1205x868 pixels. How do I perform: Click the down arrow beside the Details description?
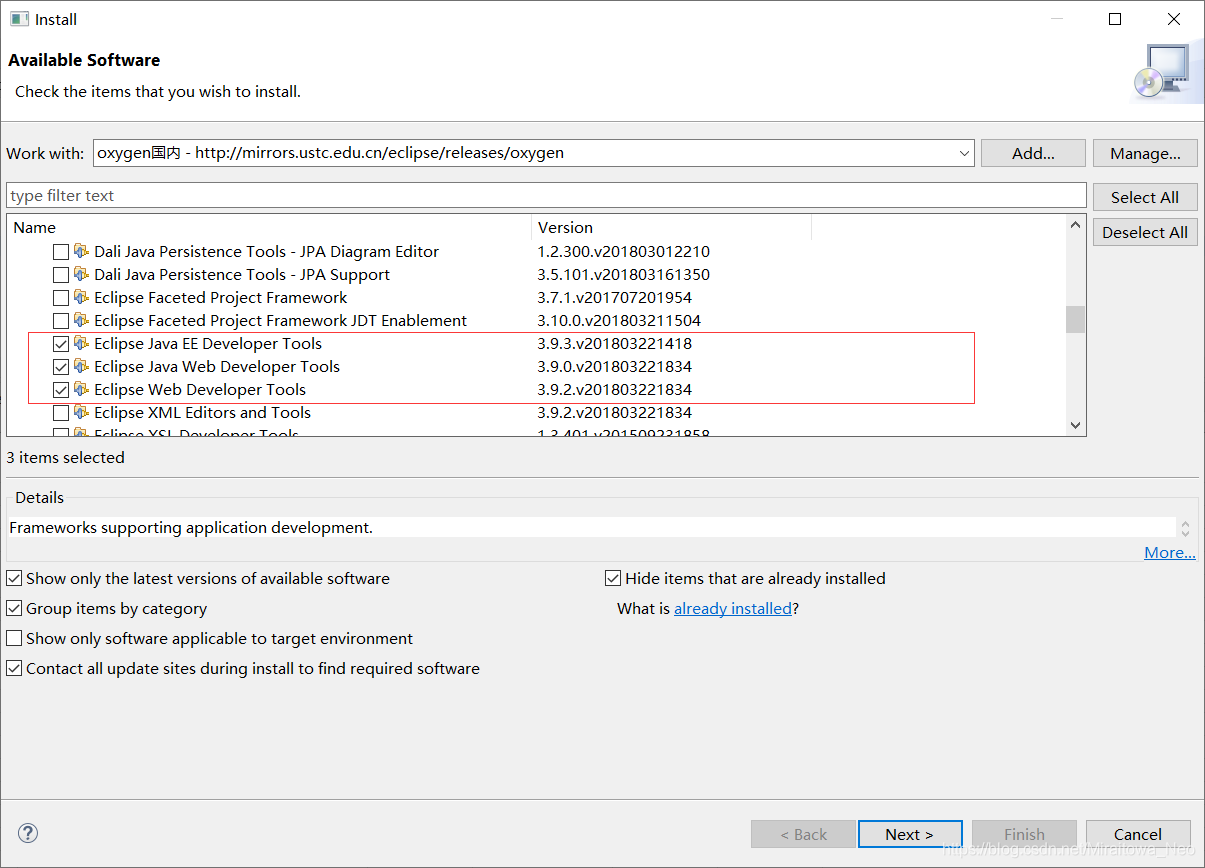pyautogui.click(x=1185, y=533)
